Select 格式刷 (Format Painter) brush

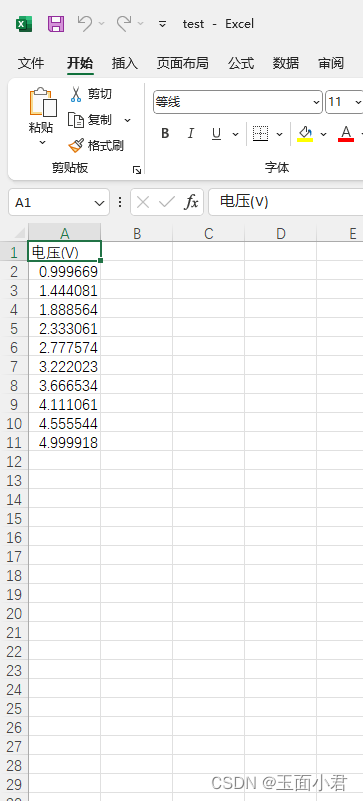[x=96, y=146]
